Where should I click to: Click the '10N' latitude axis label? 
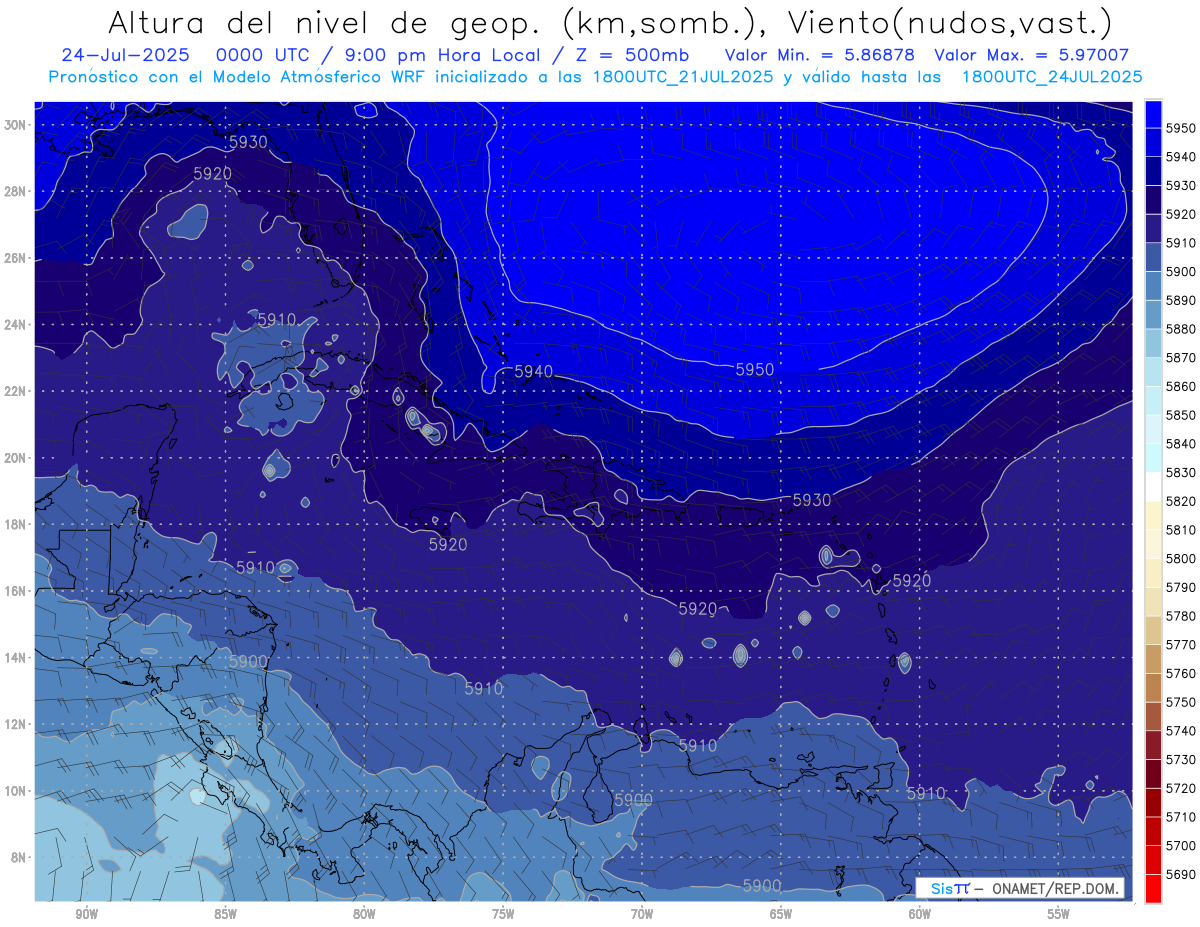[17, 791]
